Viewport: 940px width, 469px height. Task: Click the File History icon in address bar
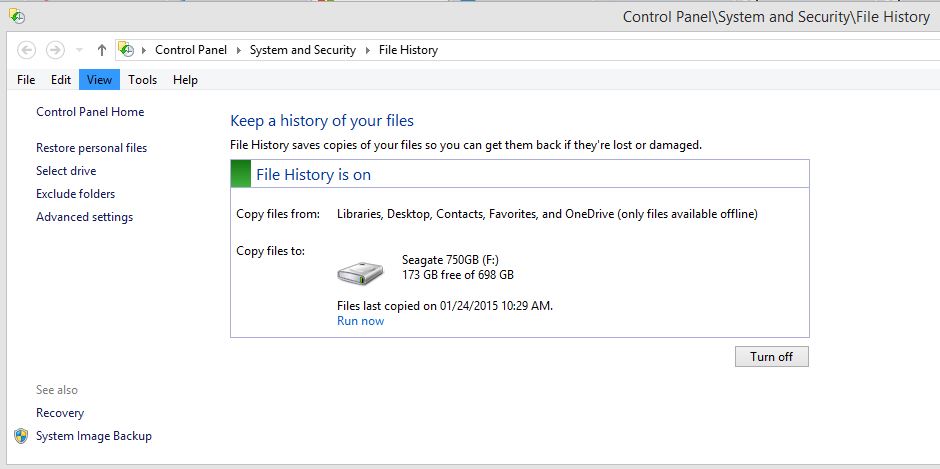126,50
